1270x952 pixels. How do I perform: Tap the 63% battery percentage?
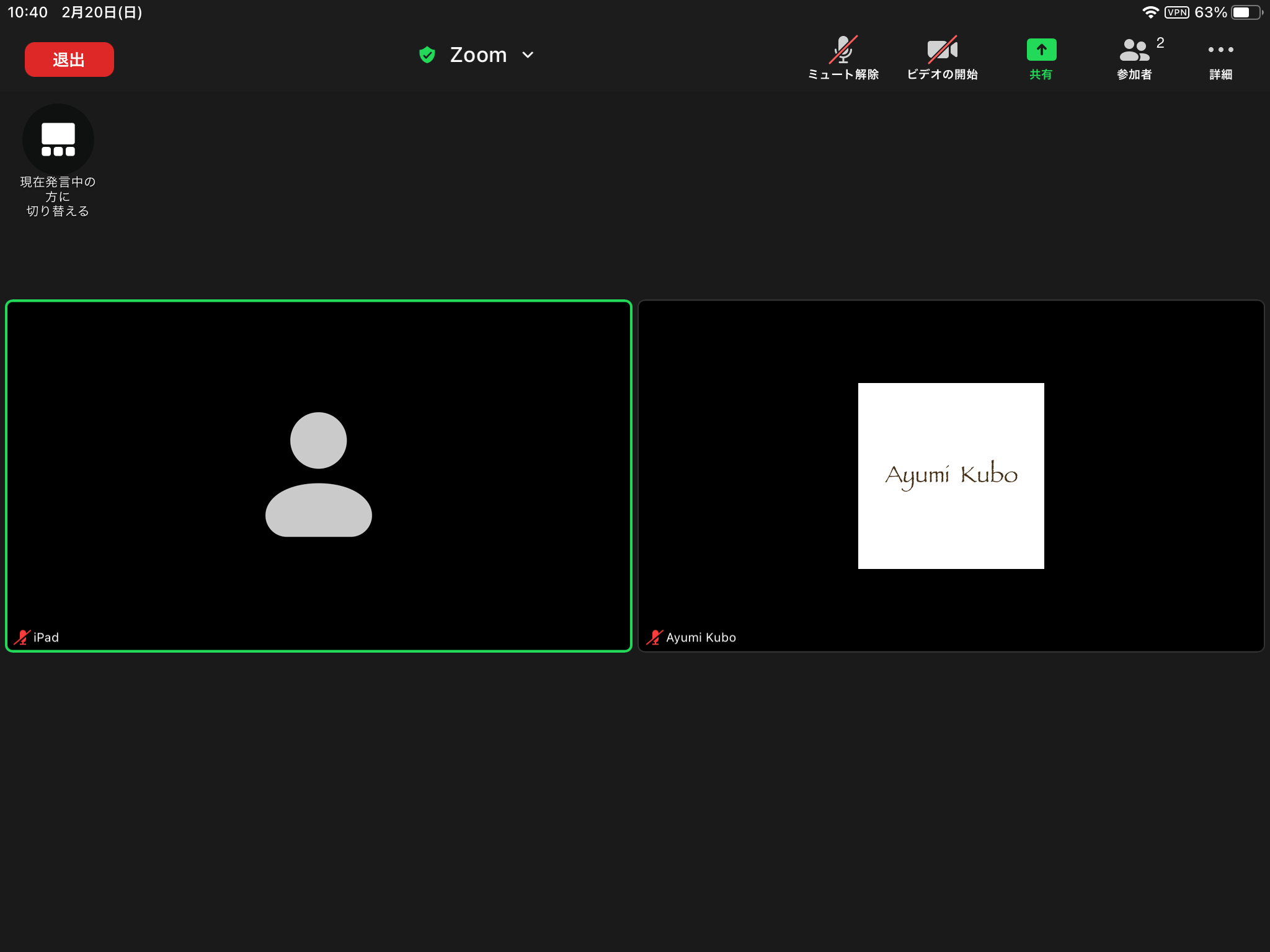coord(1210,12)
